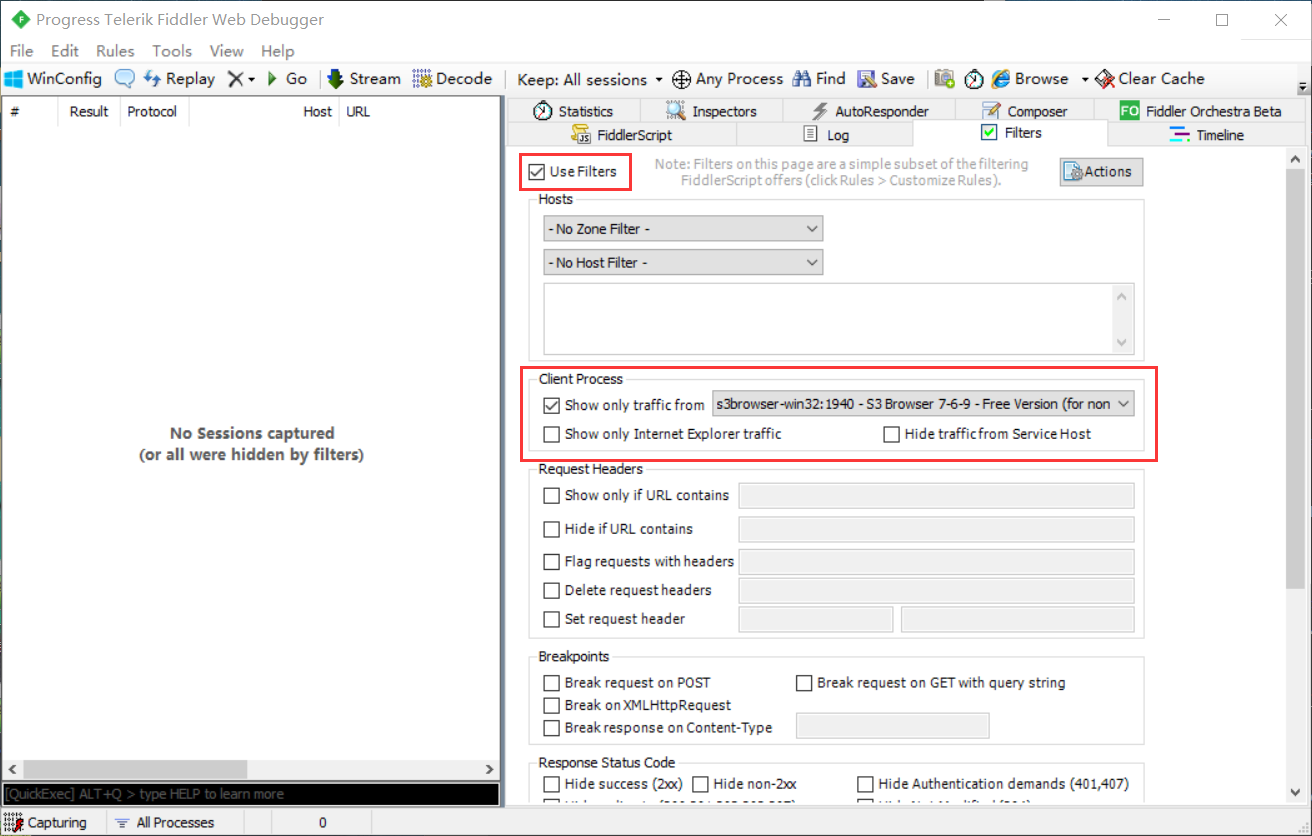
Task: Toggle Show only traffic from checkbox
Action: (x=551, y=405)
